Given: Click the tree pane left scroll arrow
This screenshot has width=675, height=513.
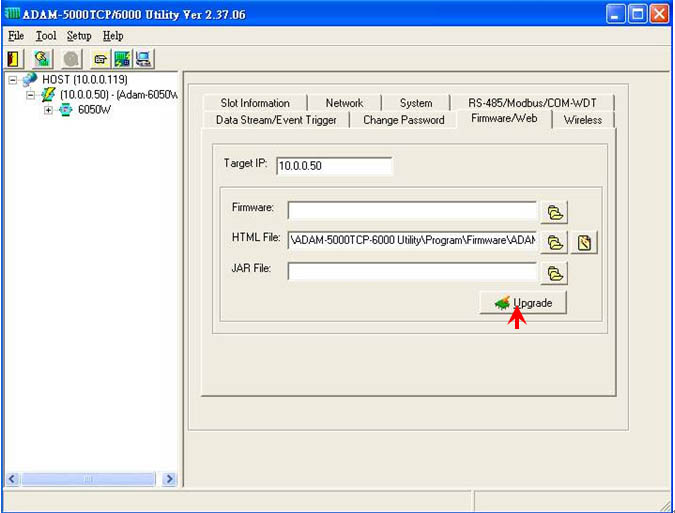Looking at the screenshot, I should click(x=12, y=479).
